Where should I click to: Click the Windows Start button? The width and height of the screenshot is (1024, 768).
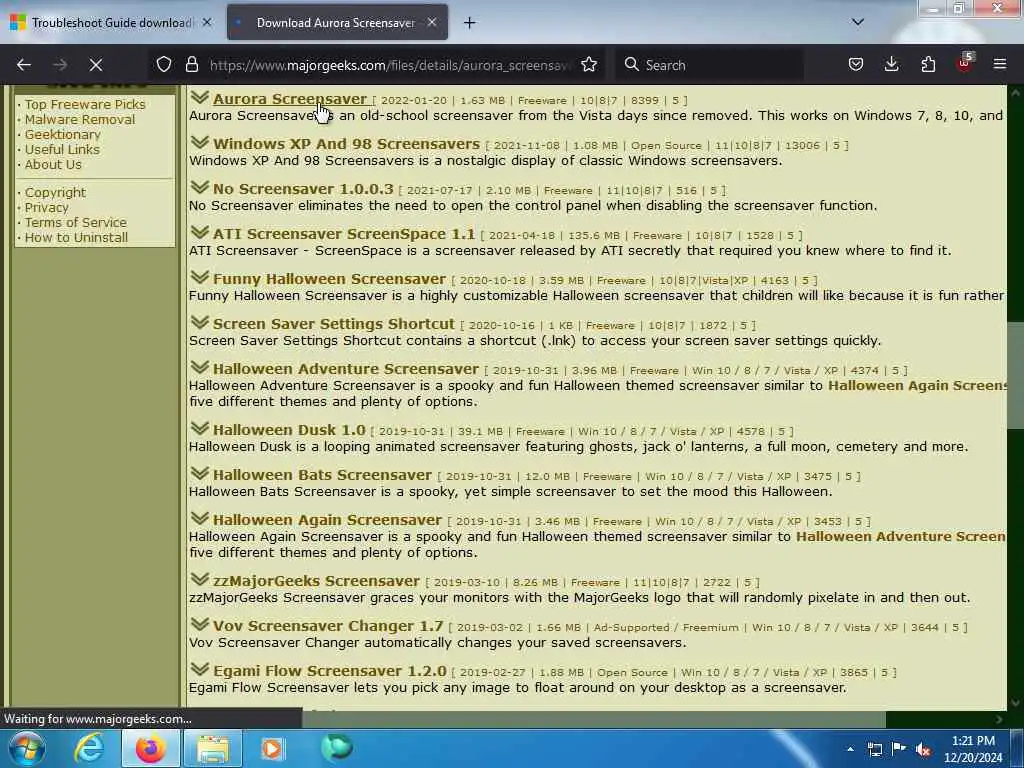click(x=27, y=748)
